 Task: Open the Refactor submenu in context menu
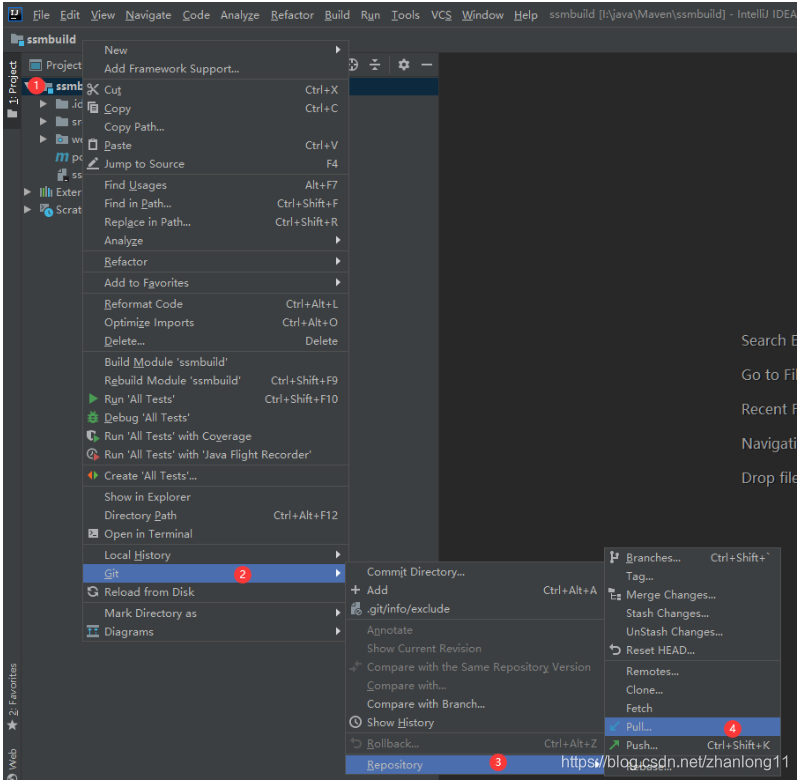click(x=216, y=262)
